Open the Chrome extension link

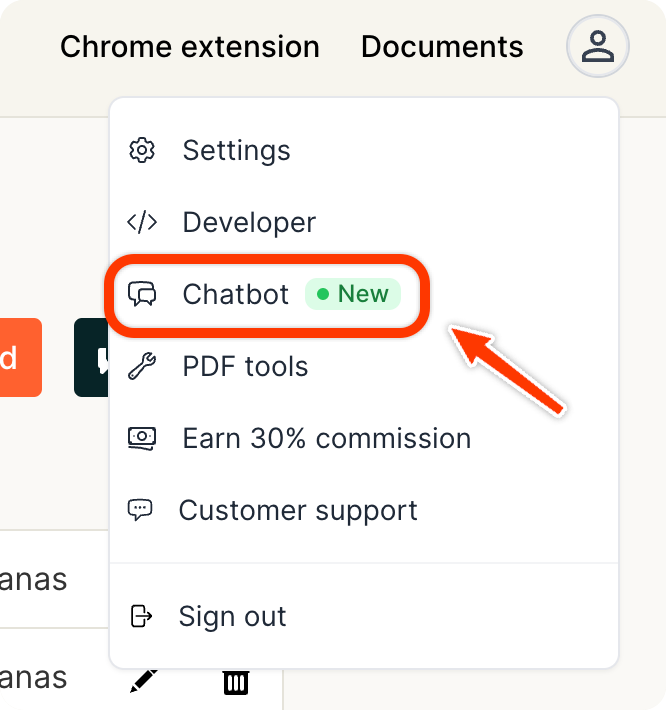tap(190, 47)
